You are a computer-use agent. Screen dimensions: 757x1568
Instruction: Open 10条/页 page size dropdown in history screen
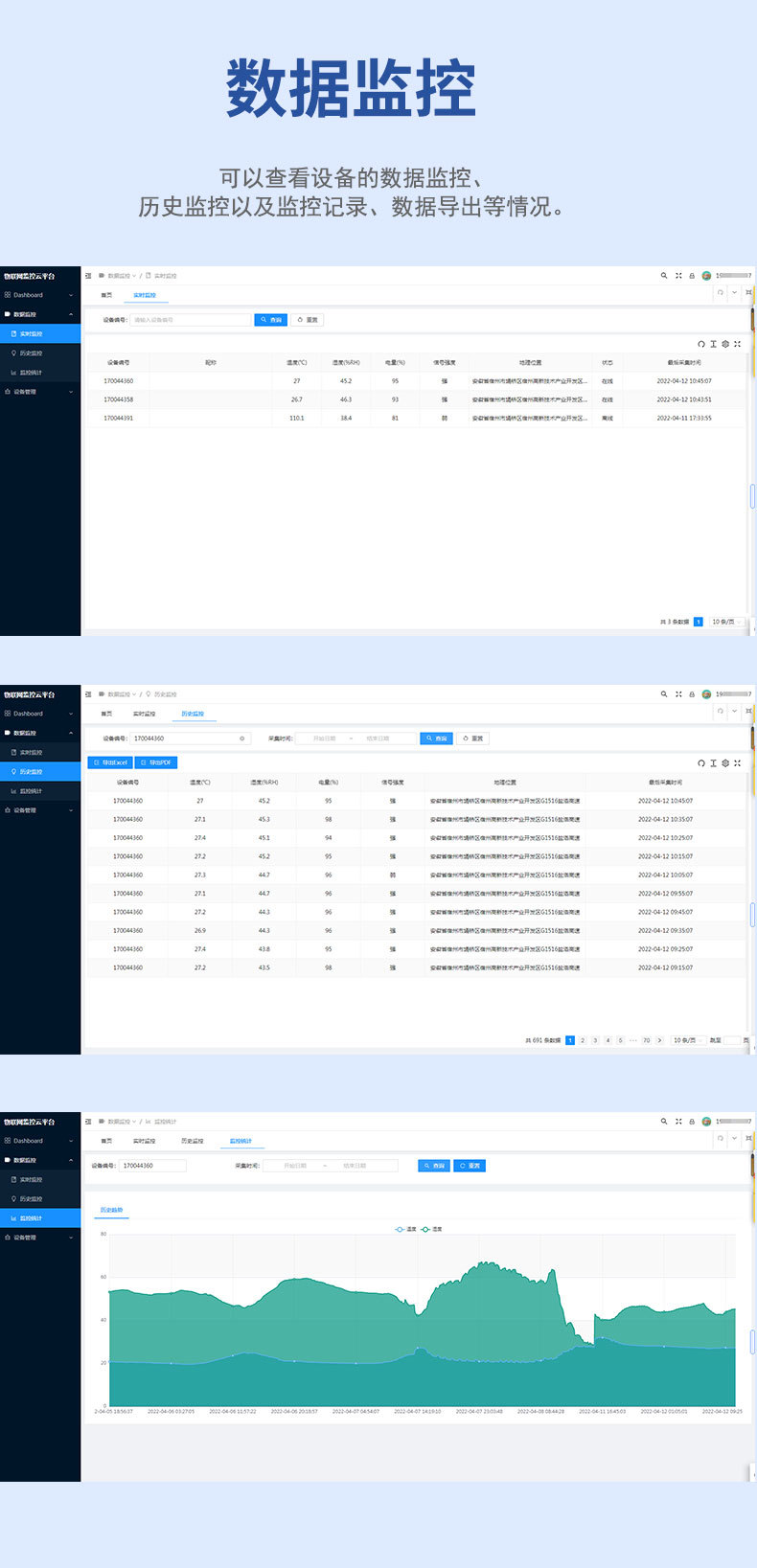coord(687,1040)
